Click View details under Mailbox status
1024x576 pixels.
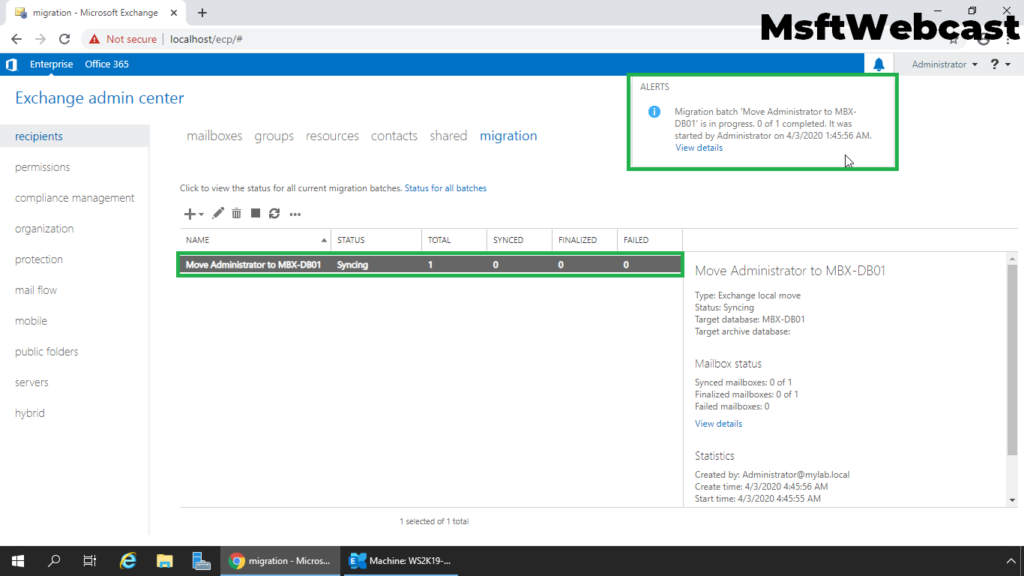pos(718,424)
